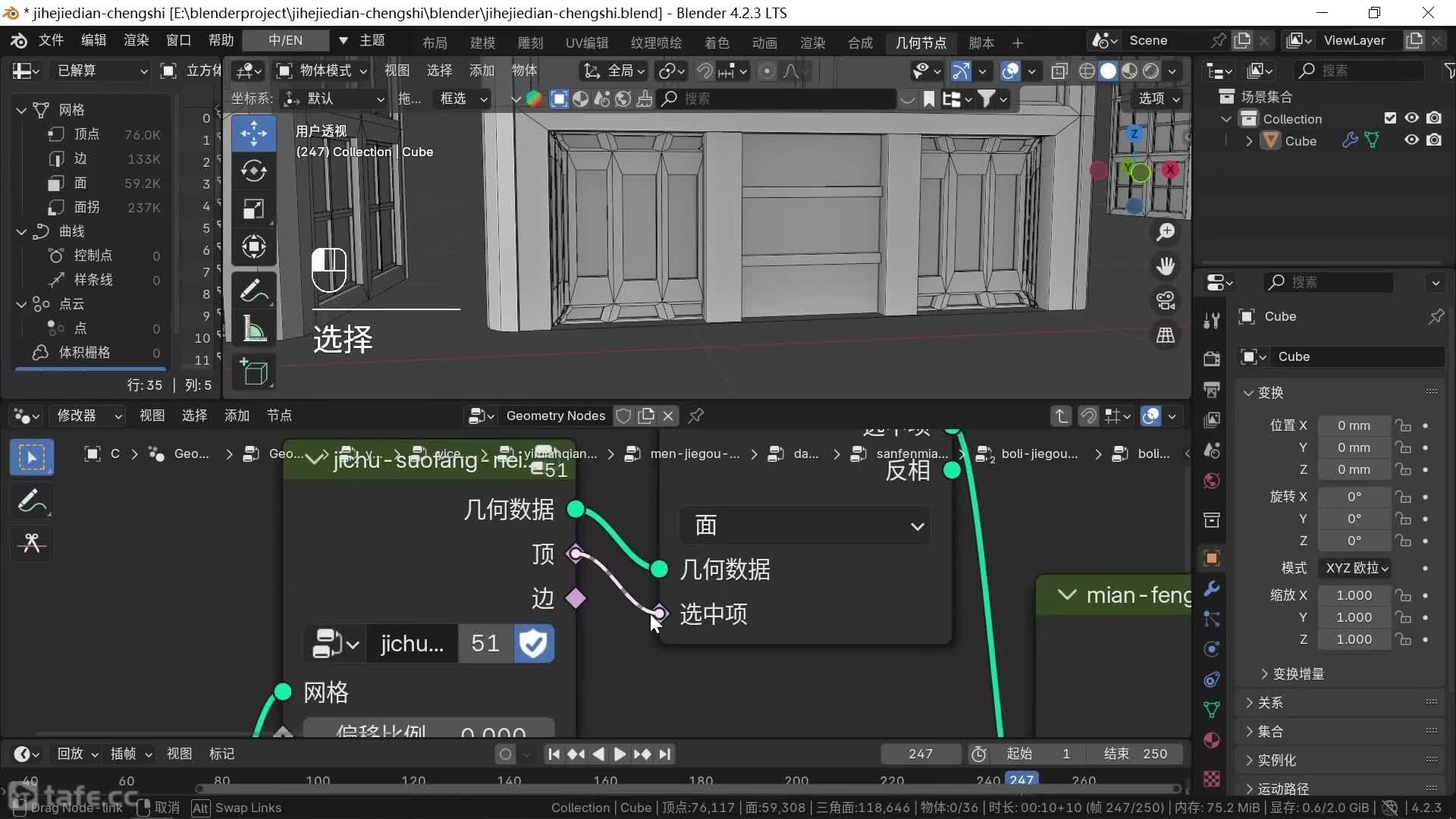Select the Scale tool
1456x819 pixels.
pyautogui.click(x=253, y=209)
